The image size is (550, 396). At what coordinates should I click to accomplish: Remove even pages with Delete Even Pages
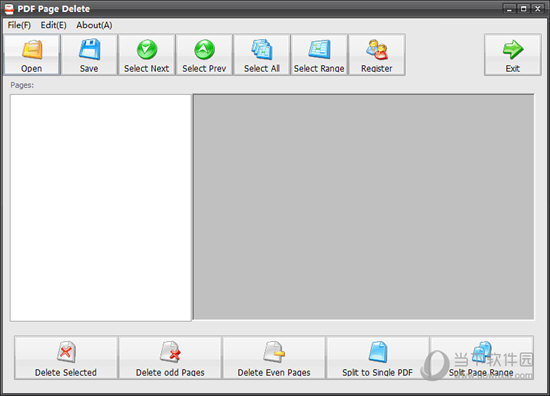(x=274, y=358)
